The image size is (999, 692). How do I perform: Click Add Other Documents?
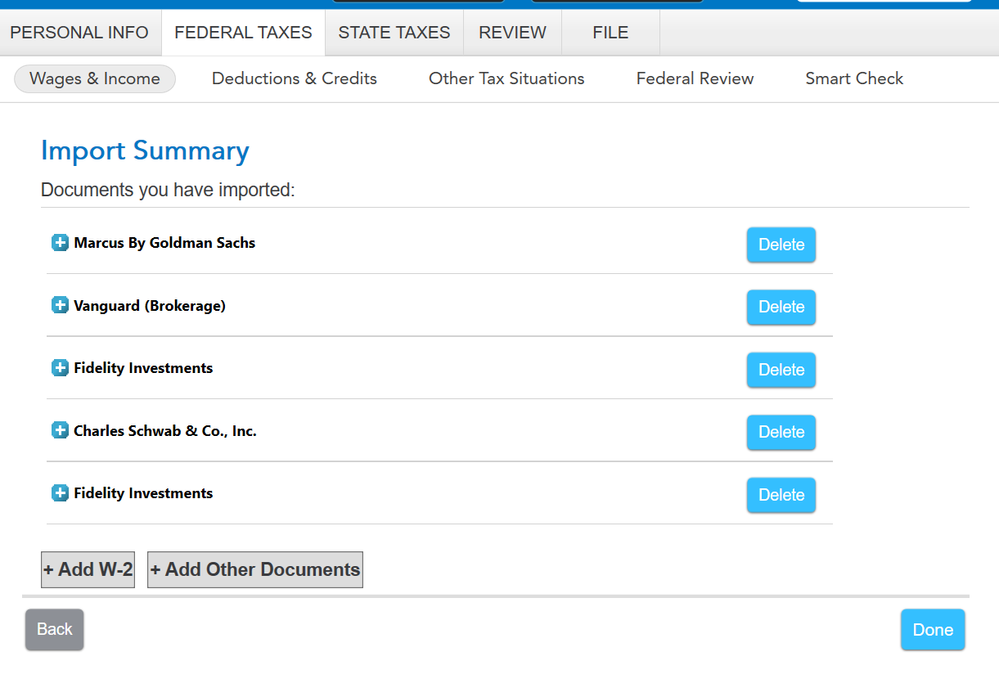point(255,570)
